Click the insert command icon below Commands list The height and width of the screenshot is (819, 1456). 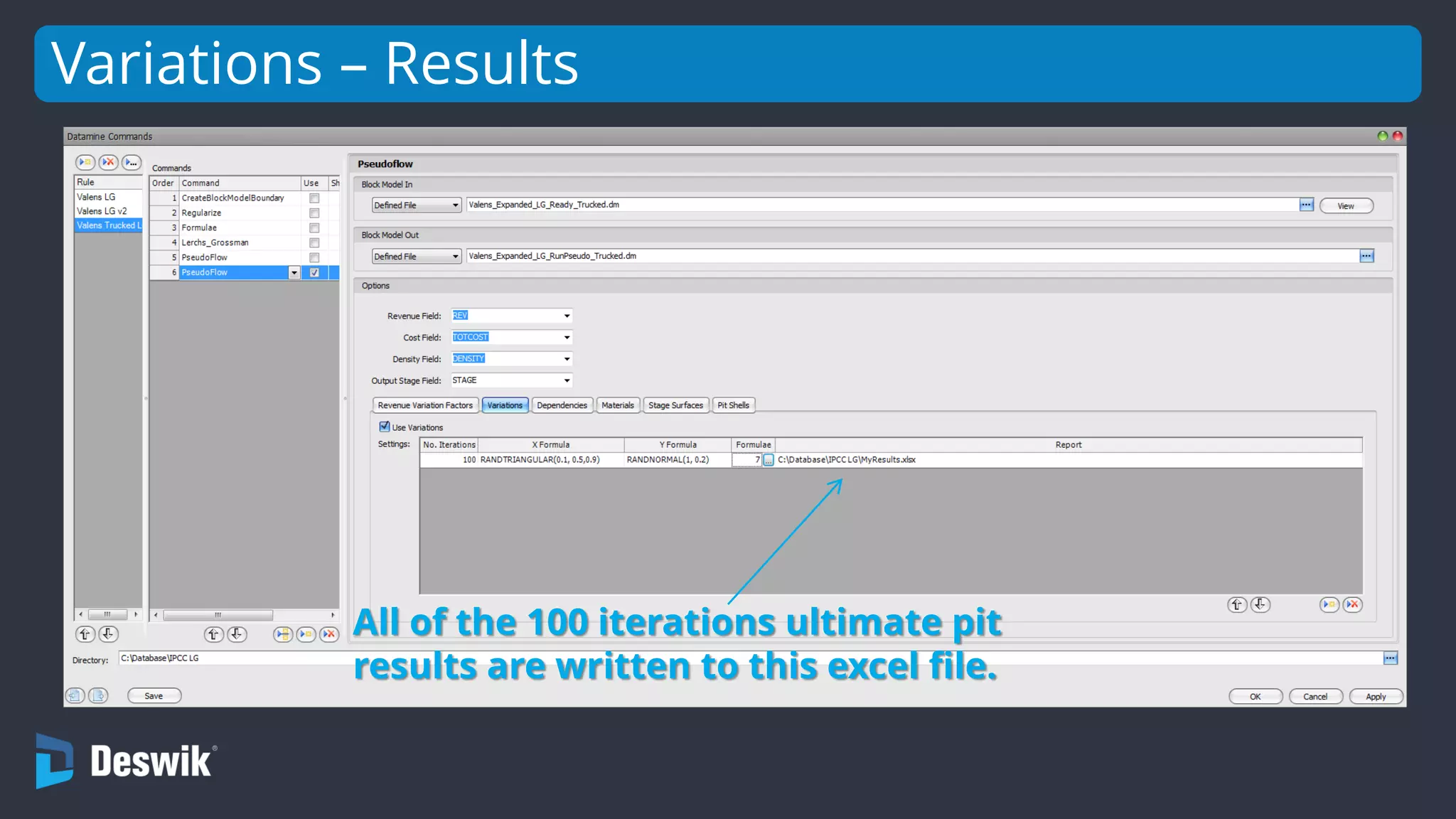point(283,633)
